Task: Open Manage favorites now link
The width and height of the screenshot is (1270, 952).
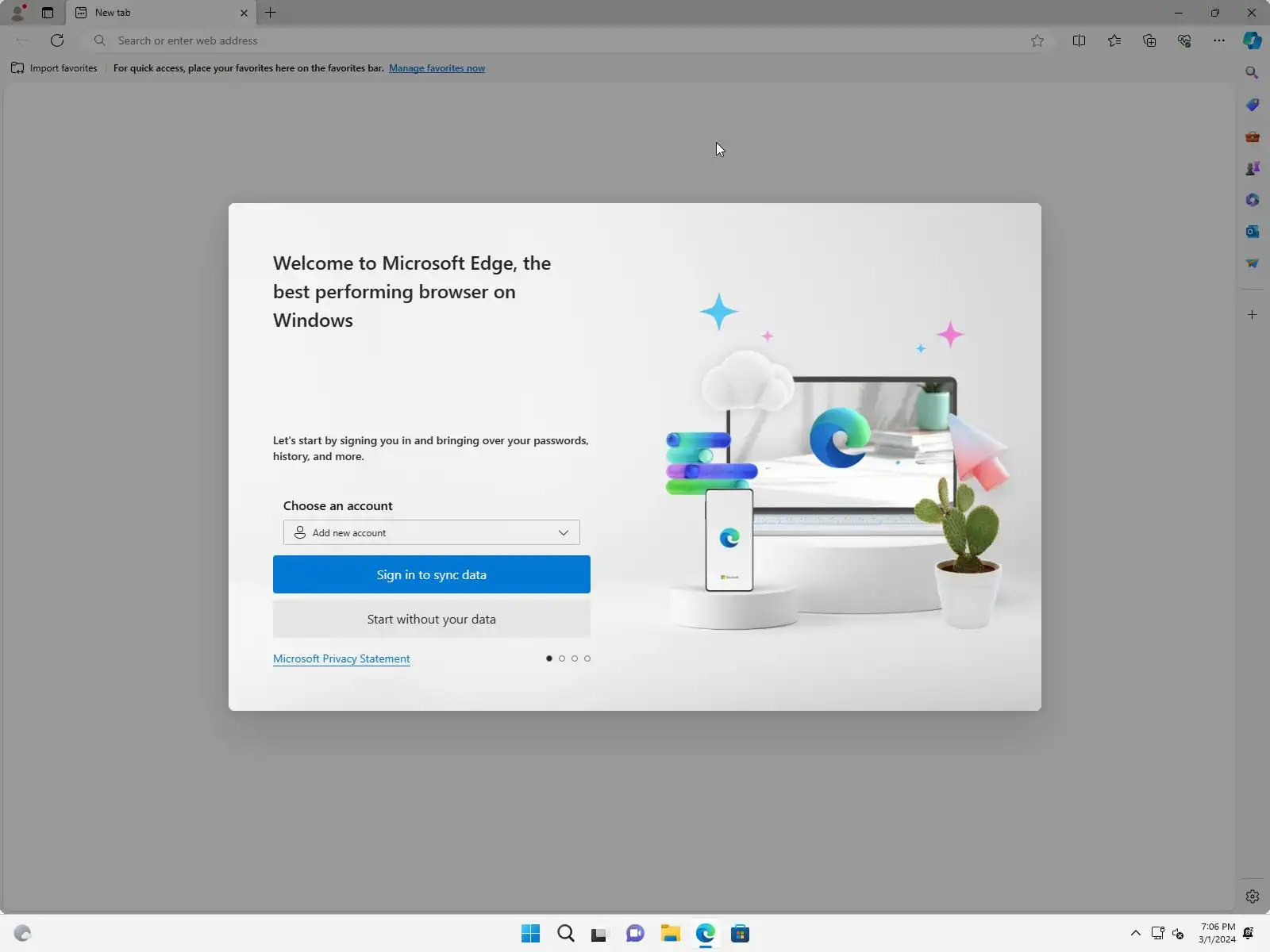Action: click(x=437, y=68)
